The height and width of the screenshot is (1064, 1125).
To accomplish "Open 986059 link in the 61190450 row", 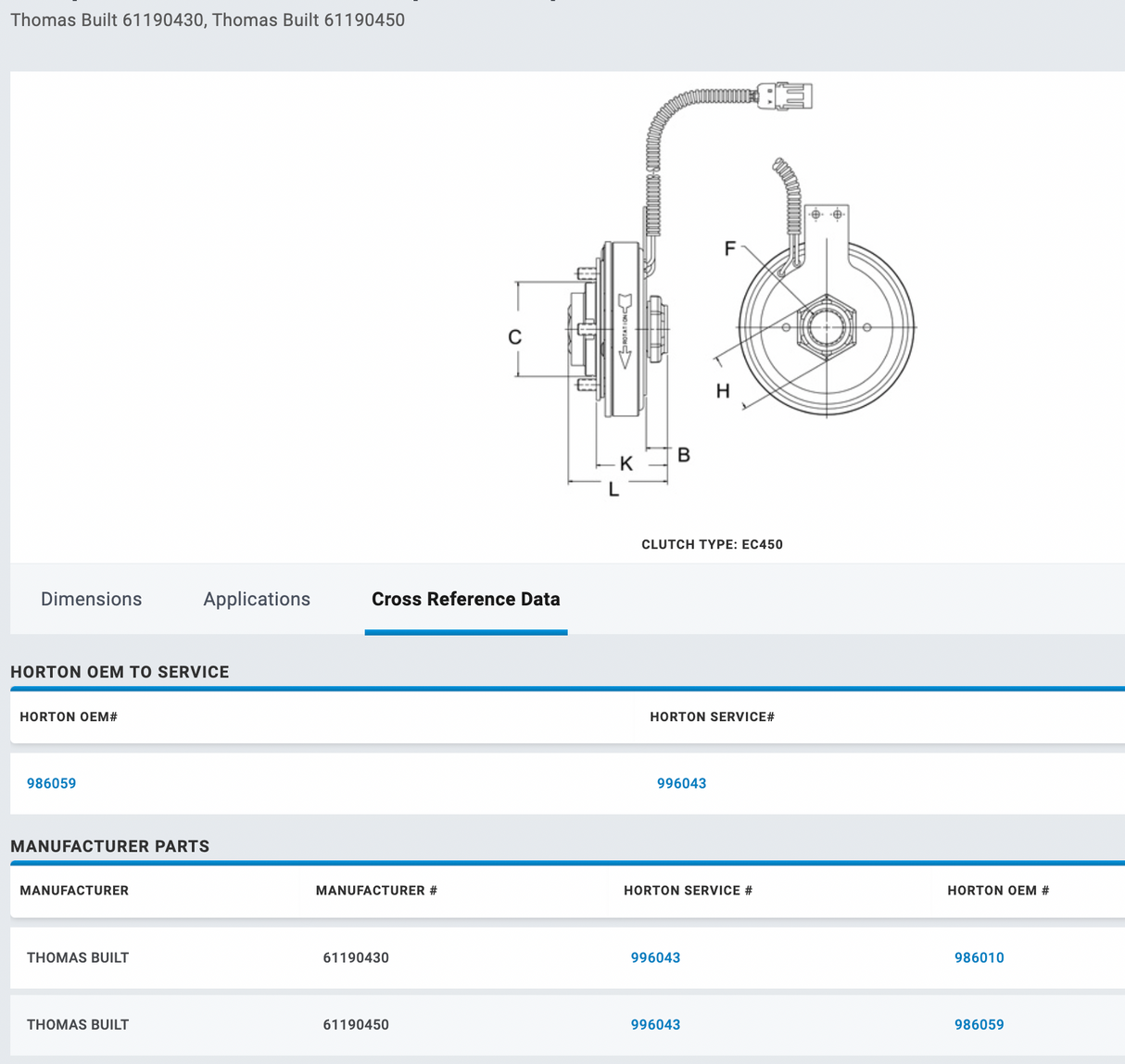I will pyautogui.click(x=979, y=1025).
